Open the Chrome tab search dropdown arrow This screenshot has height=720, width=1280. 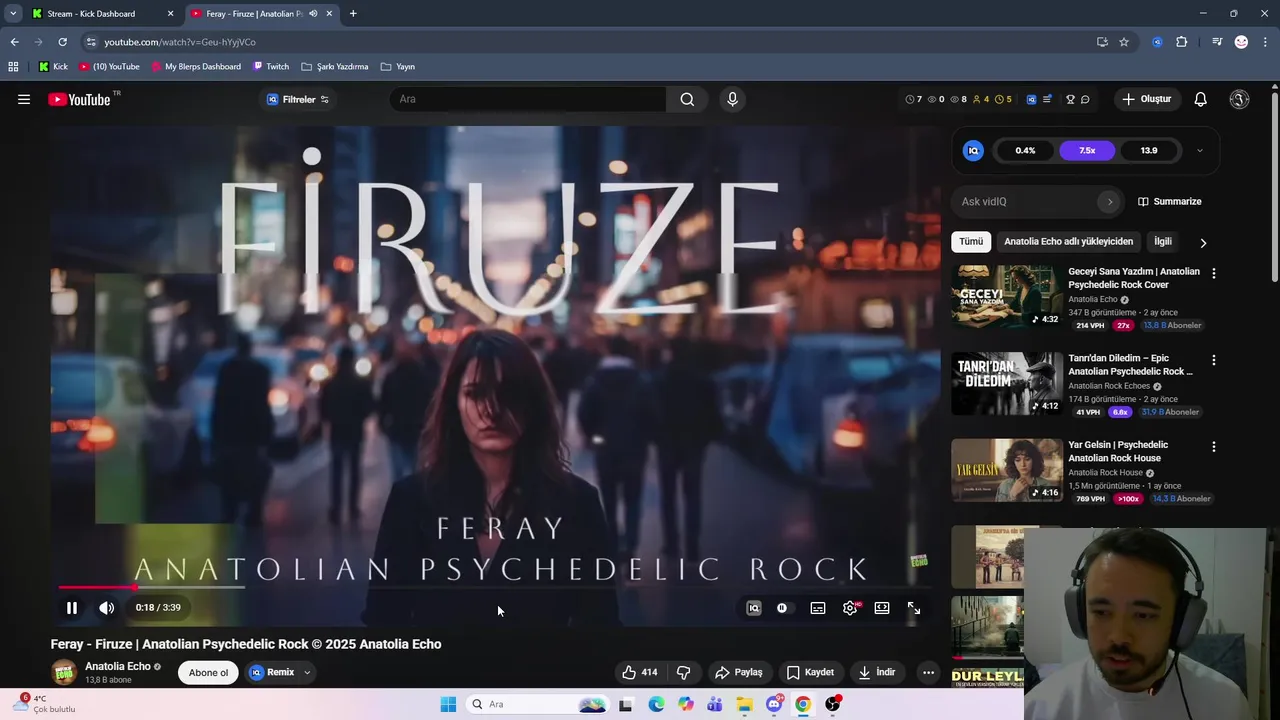(13, 14)
